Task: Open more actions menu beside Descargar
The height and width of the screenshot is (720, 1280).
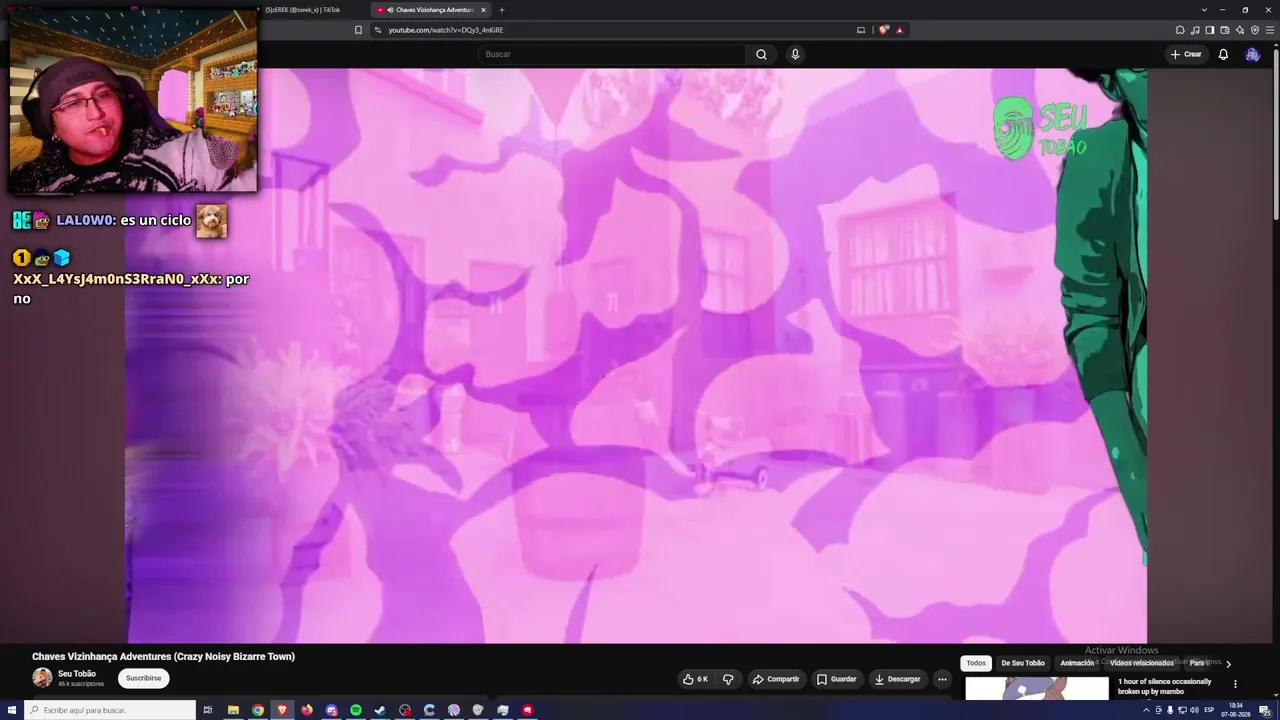Action: tap(942, 679)
